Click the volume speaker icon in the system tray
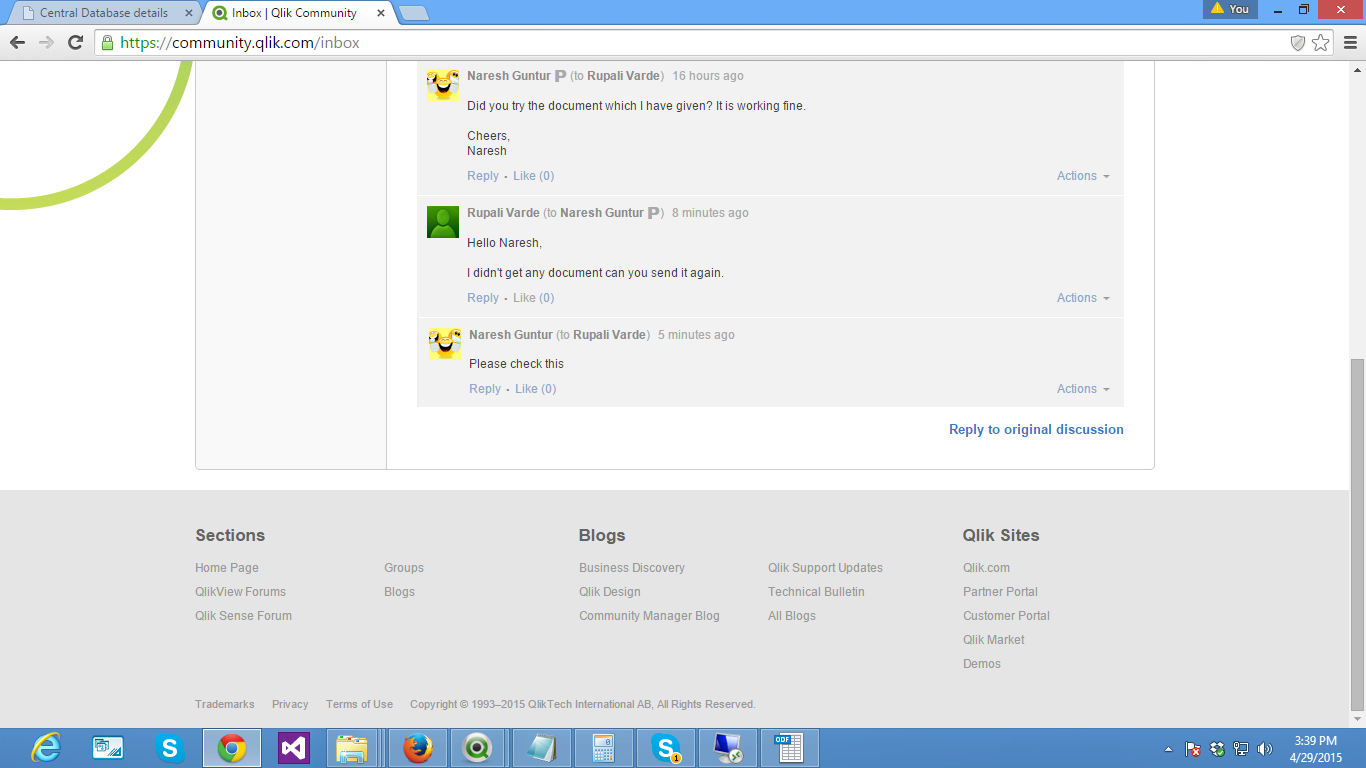The image size is (1366, 768). [x=1265, y=749]
